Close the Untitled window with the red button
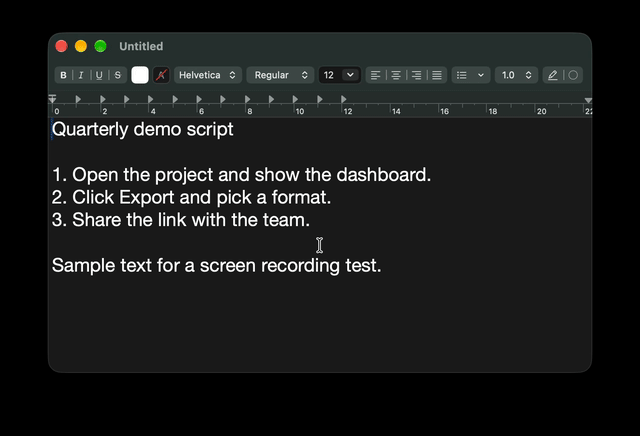Image resolution: width=640 pixels, height=436 pixels. 62,46
